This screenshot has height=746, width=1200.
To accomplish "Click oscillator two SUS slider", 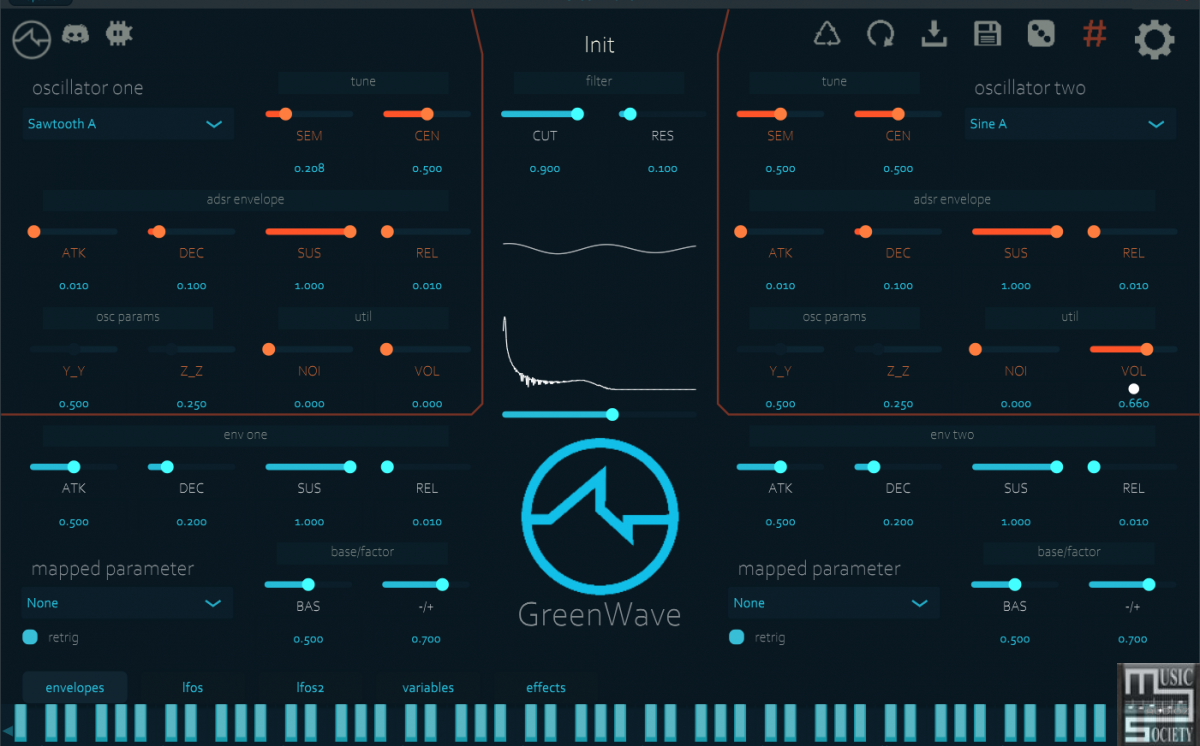I will point(1016,232).
